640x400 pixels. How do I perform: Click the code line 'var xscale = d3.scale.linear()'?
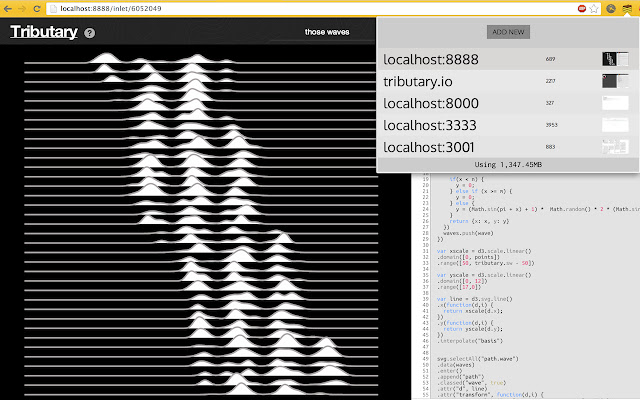click(x=484, y=251)
